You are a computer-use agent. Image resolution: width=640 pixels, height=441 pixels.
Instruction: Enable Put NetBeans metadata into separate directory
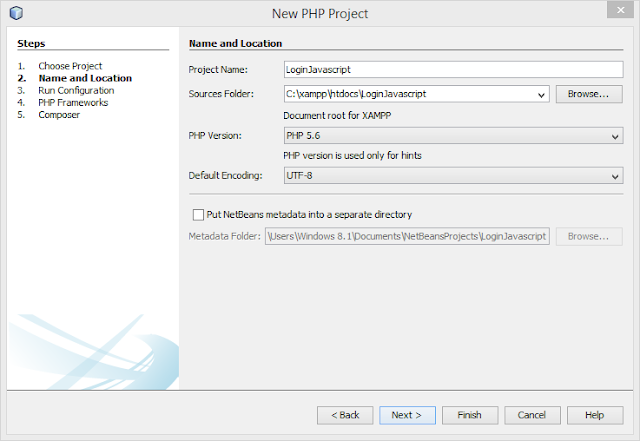[x=198, y=215]
